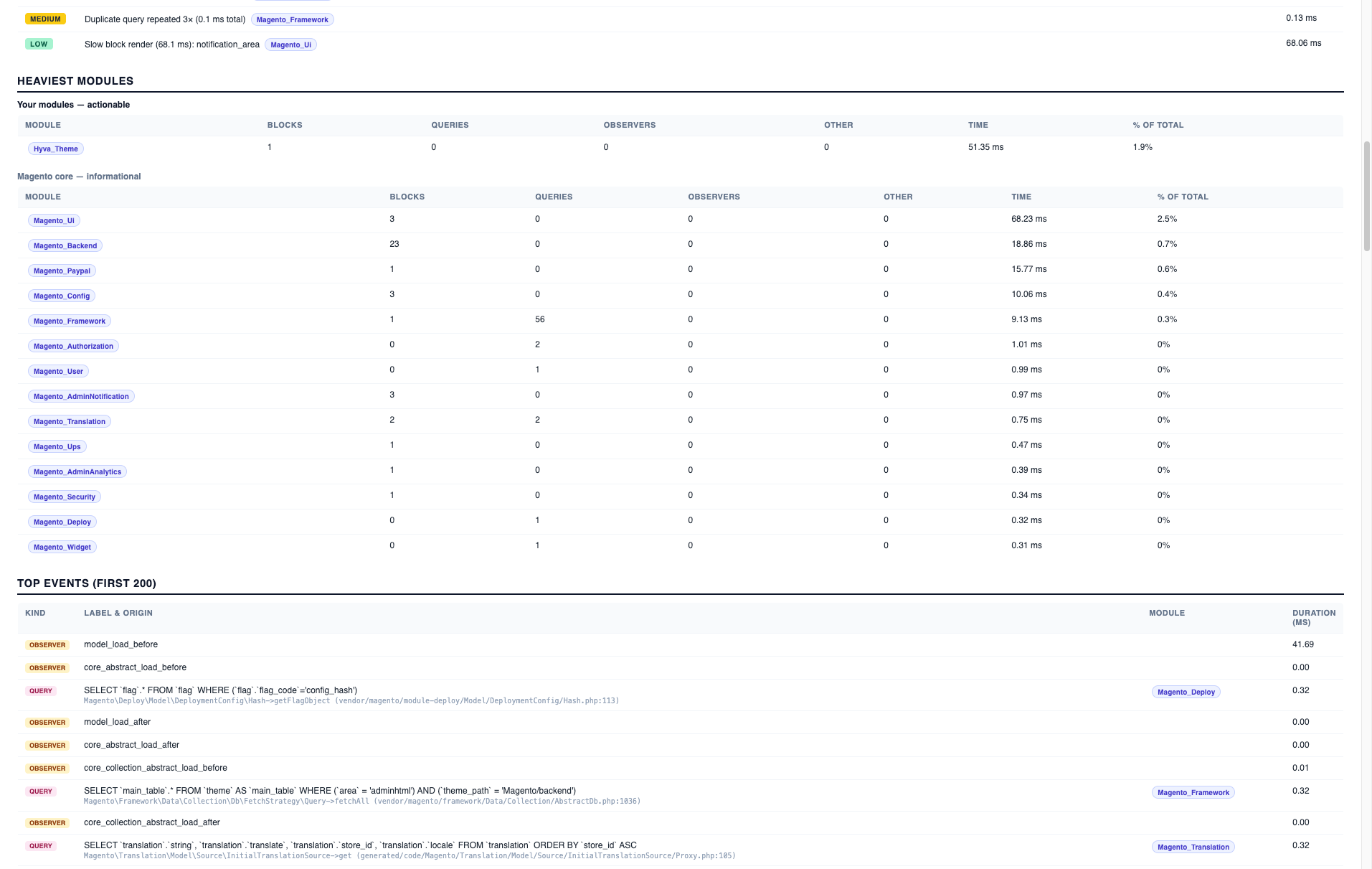This screenshot has height=869, width=1372.
Task: Click the 51.35 ms time value
Action: pyautogui.click(x=985, y=147)
